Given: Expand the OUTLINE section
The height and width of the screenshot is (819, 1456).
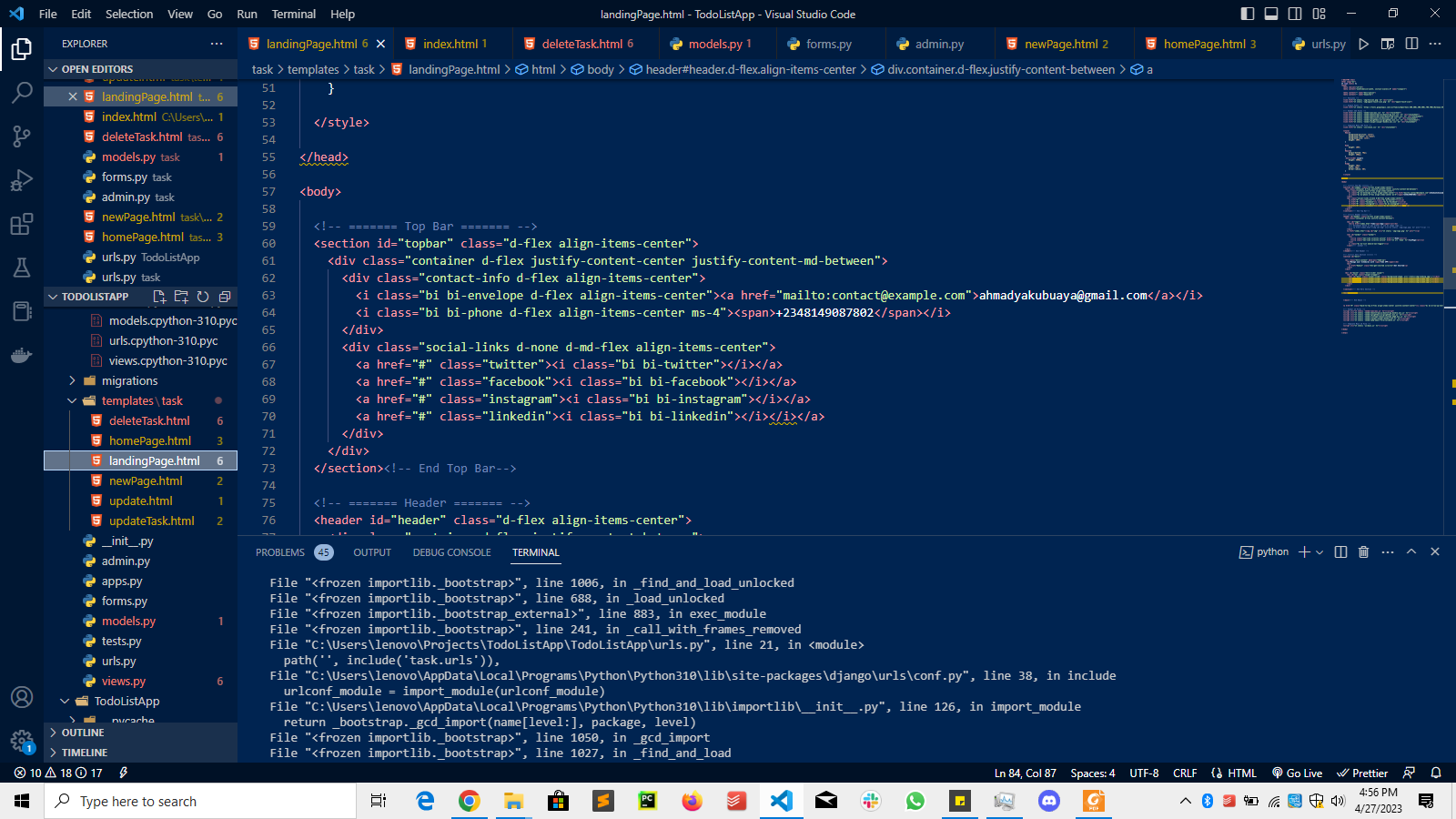Looking at the screenshot, I should 82,732.
